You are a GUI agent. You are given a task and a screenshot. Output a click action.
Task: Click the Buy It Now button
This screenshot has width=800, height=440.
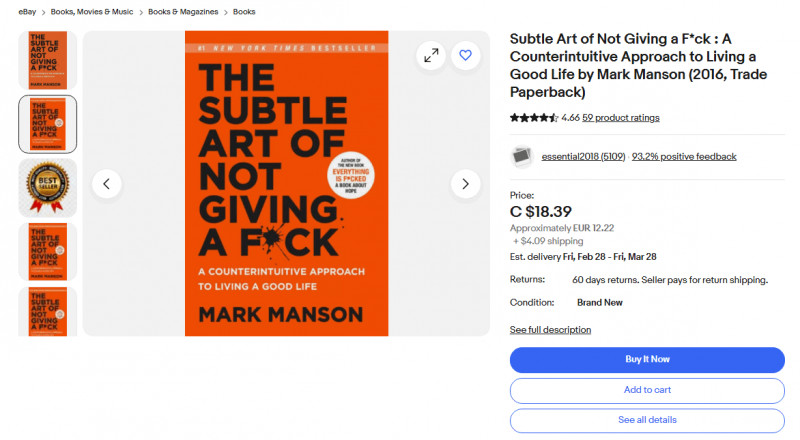pos(647,360)
